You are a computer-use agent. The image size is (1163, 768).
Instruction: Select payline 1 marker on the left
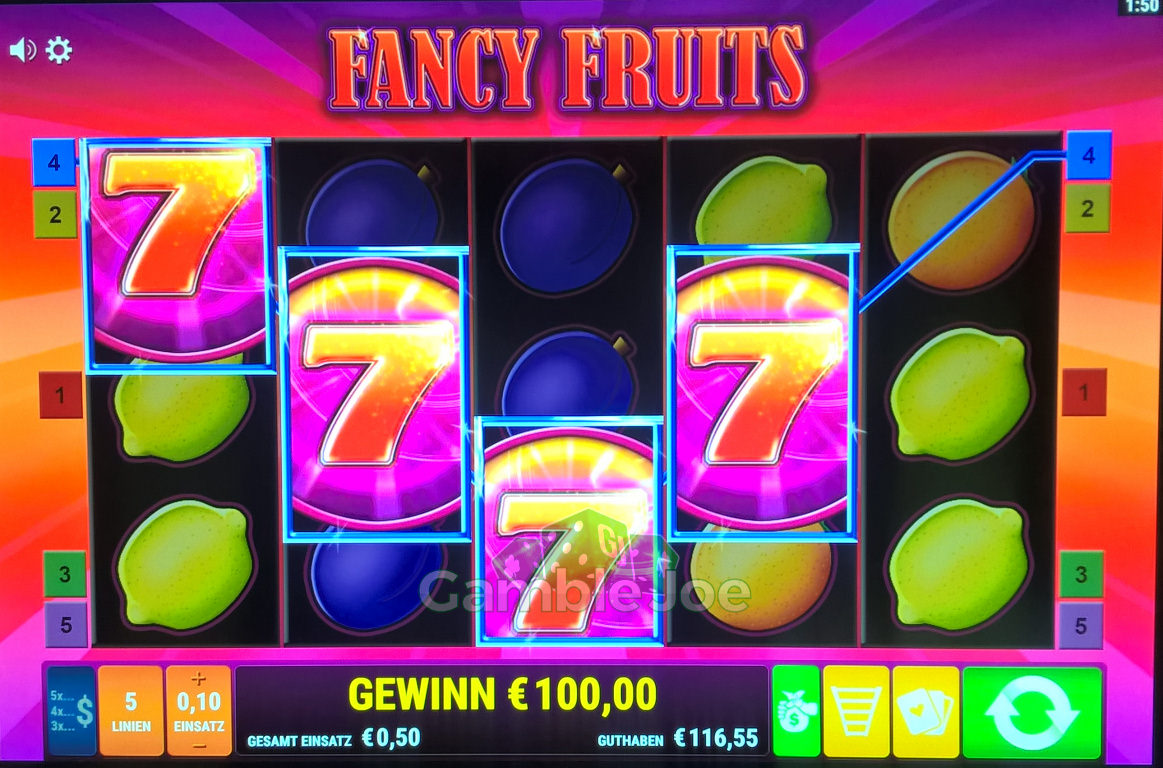[x=60, y=395]
